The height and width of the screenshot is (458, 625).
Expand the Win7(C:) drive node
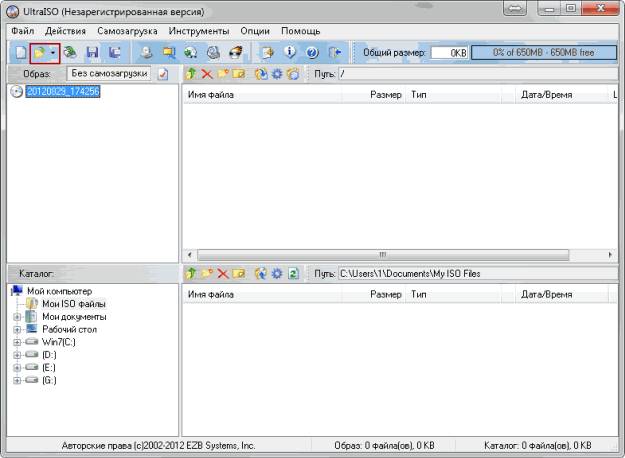(17, 342)
